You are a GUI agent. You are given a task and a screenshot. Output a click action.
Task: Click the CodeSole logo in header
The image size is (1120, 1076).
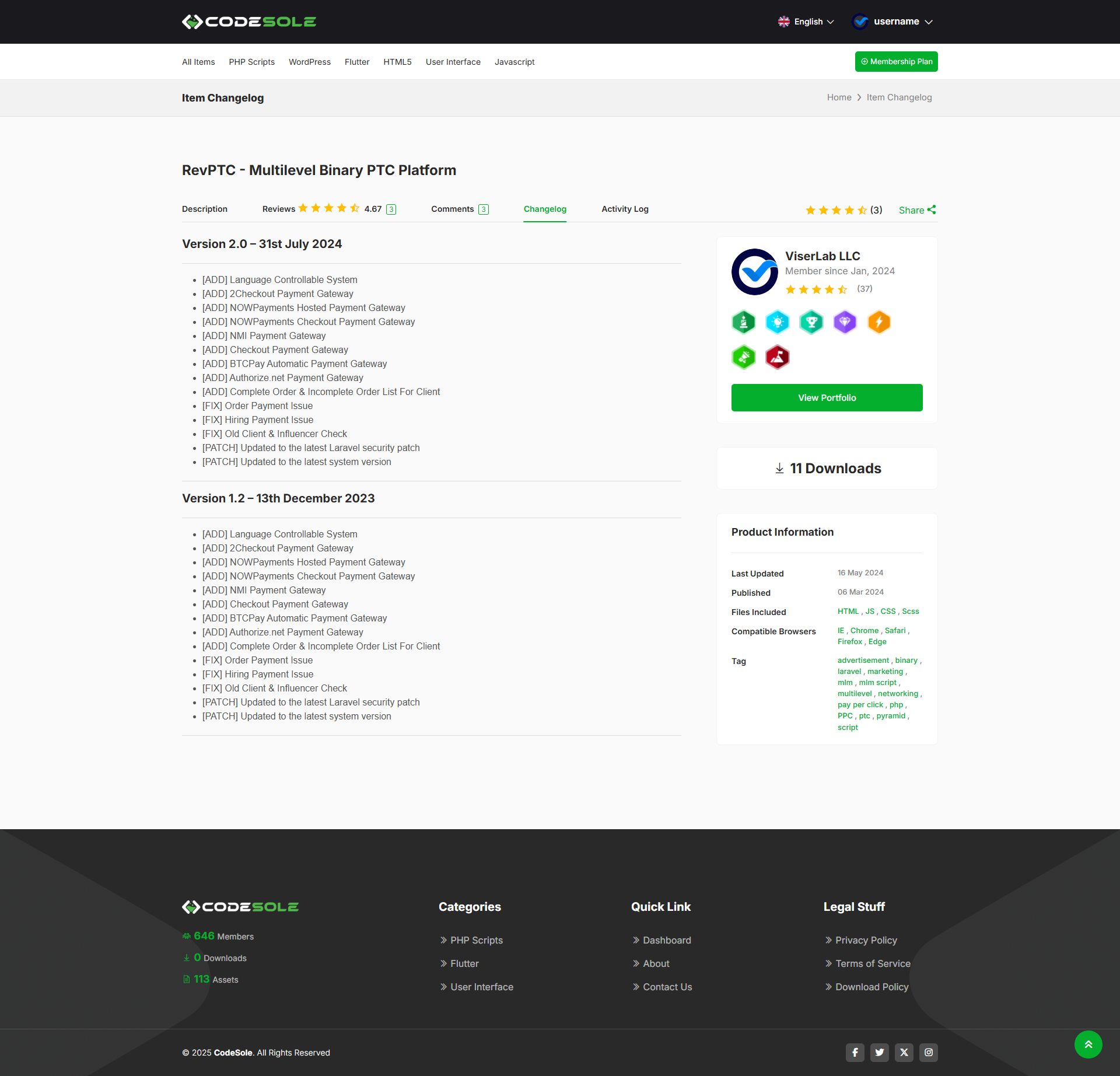[x=249, y=22]
